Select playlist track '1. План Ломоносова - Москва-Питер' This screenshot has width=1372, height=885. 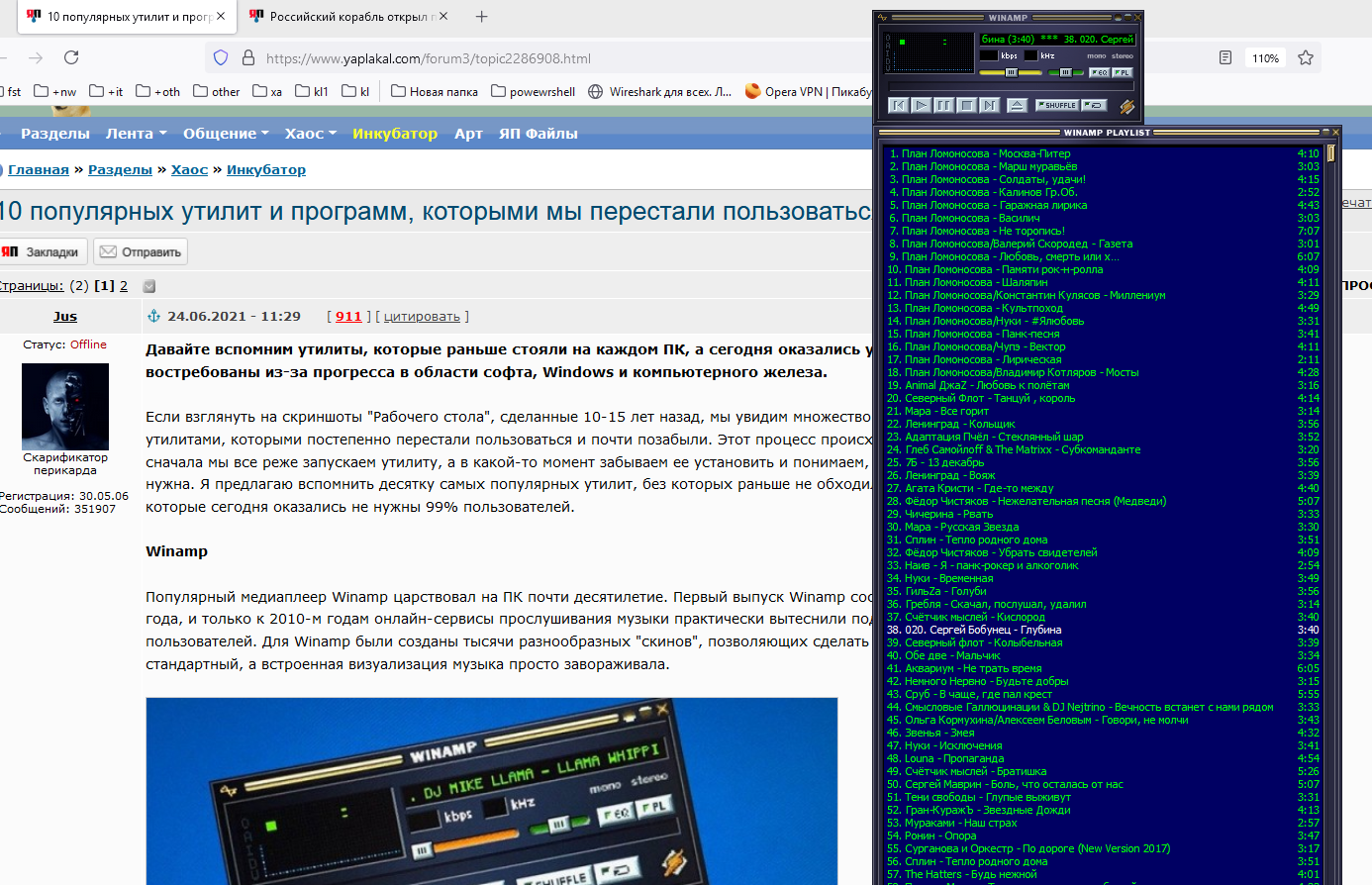tap(1105, 153)
